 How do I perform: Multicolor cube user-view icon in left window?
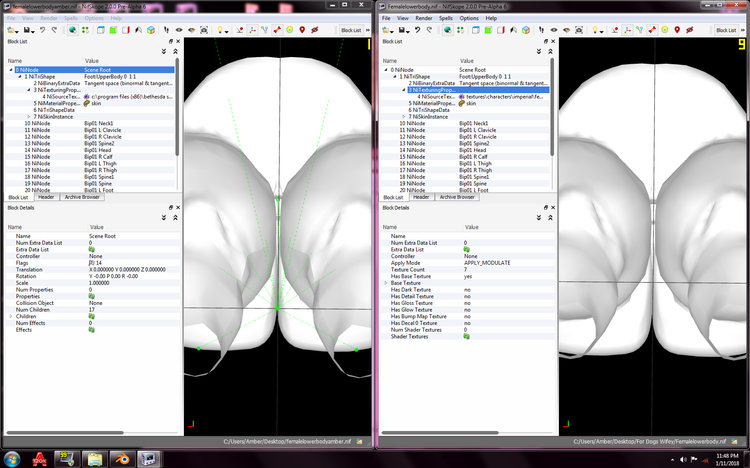coord(151,30)
